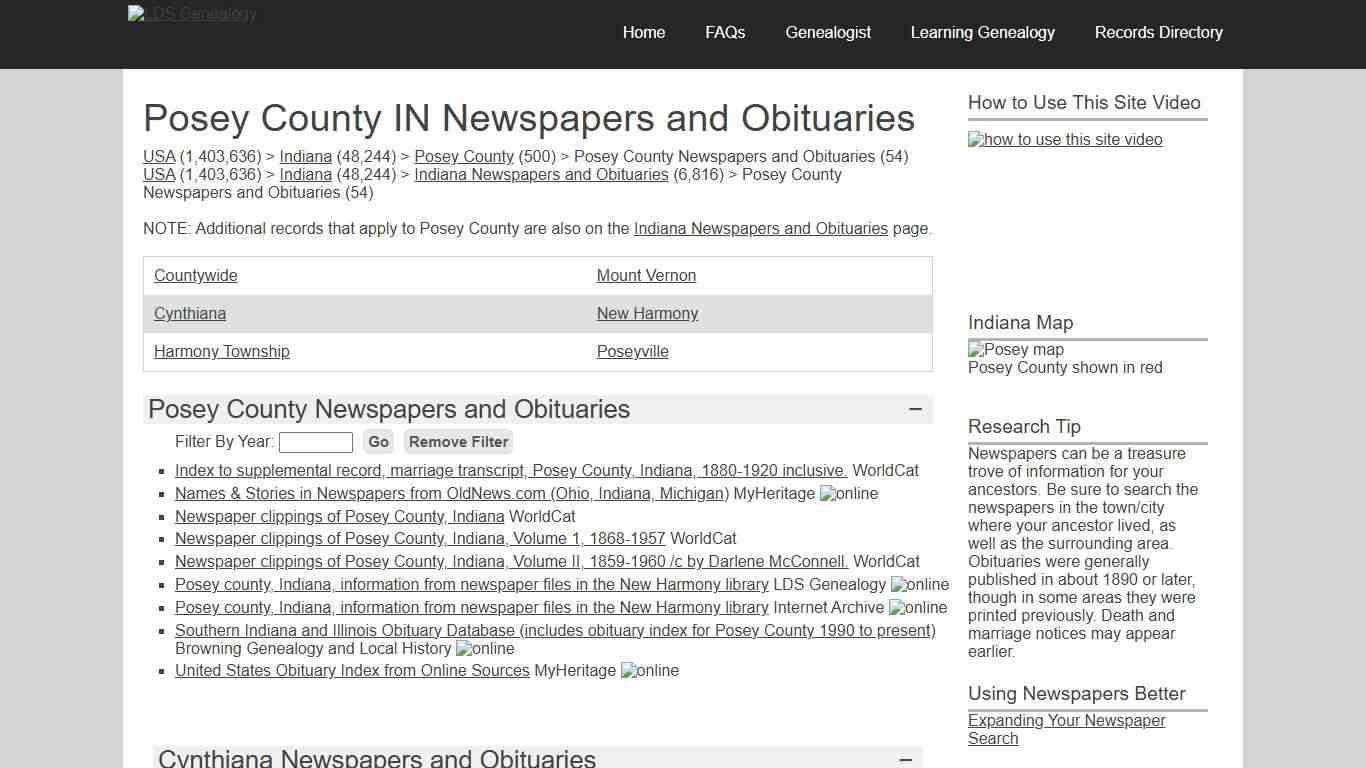
Task: Click the Posey map image
Action: click(1015, 349)
